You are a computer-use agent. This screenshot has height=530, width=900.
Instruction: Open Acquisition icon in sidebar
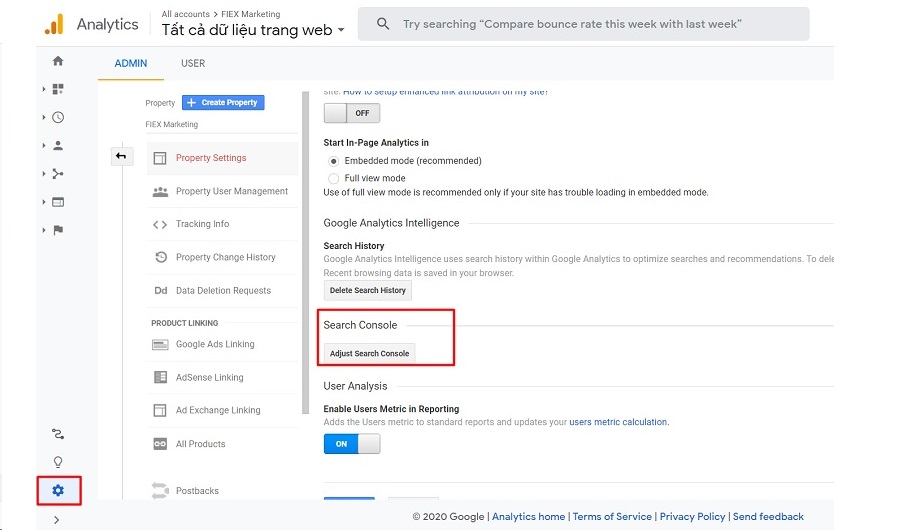pyautogui.click(x=58, y=173)
